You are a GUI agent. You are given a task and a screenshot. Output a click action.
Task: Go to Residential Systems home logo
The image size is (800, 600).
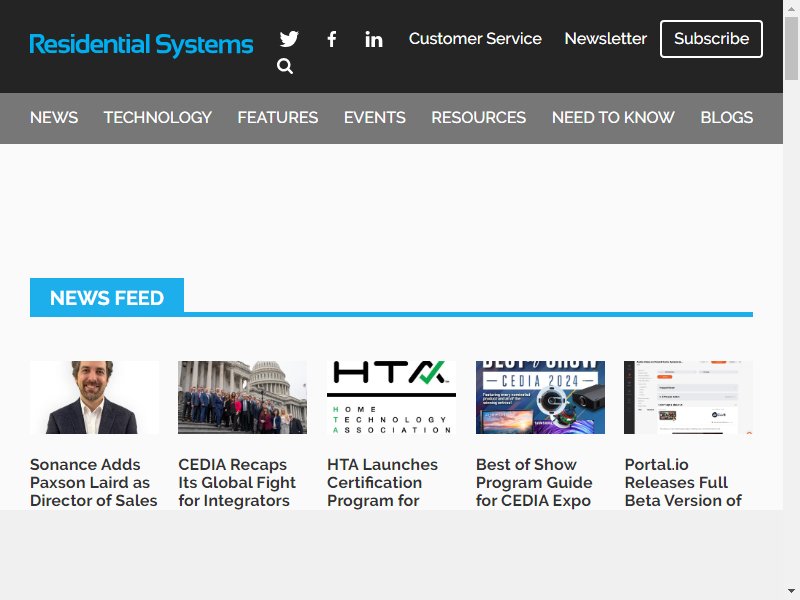141,44
